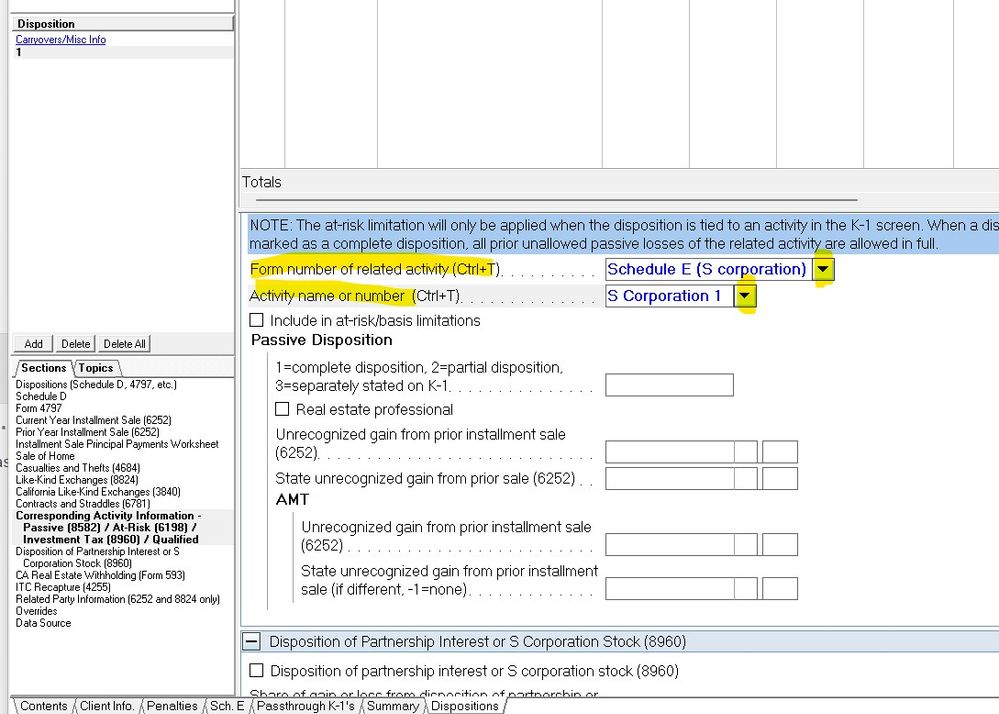This screenshot has height=714, width=999.
Task: Select the Sale of Home section
Action: [x=44, y=456]
